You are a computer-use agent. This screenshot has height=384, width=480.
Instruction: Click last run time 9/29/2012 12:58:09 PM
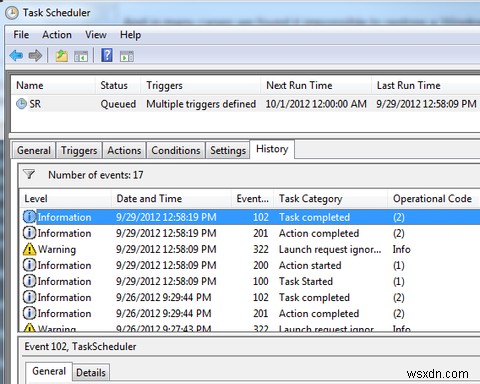(426, 104)
